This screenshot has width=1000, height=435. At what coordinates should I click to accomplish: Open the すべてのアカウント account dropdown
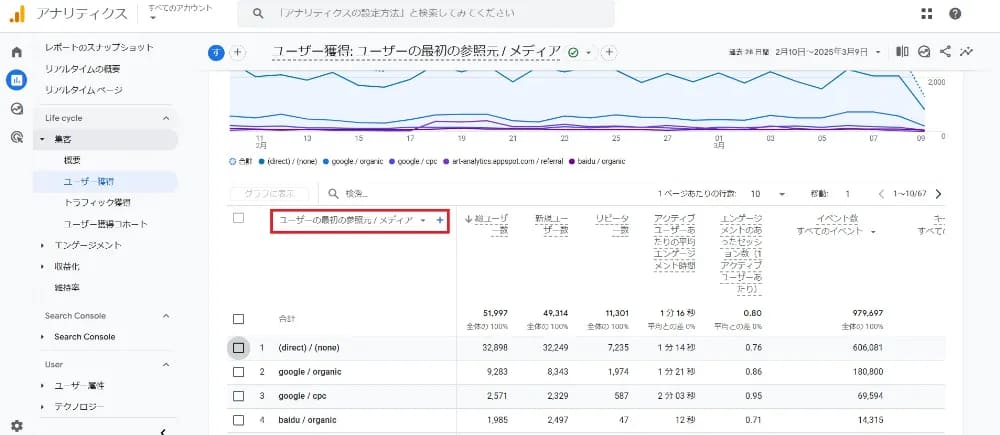coord(180,13)
